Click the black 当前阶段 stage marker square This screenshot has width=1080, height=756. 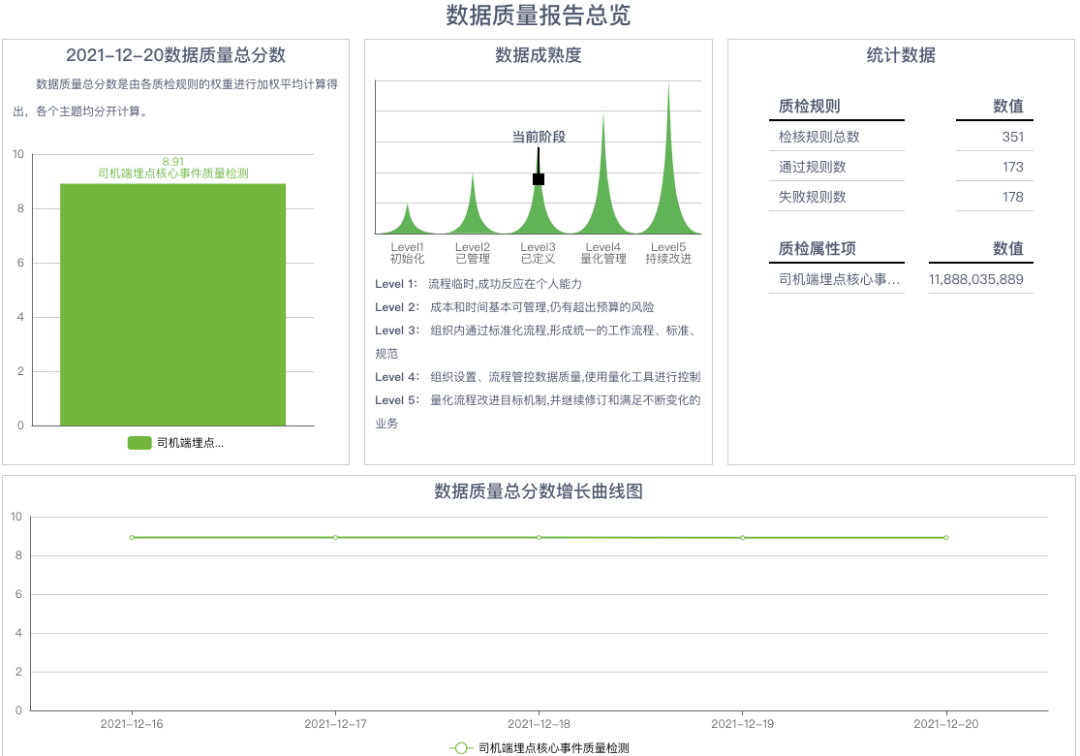539,179
